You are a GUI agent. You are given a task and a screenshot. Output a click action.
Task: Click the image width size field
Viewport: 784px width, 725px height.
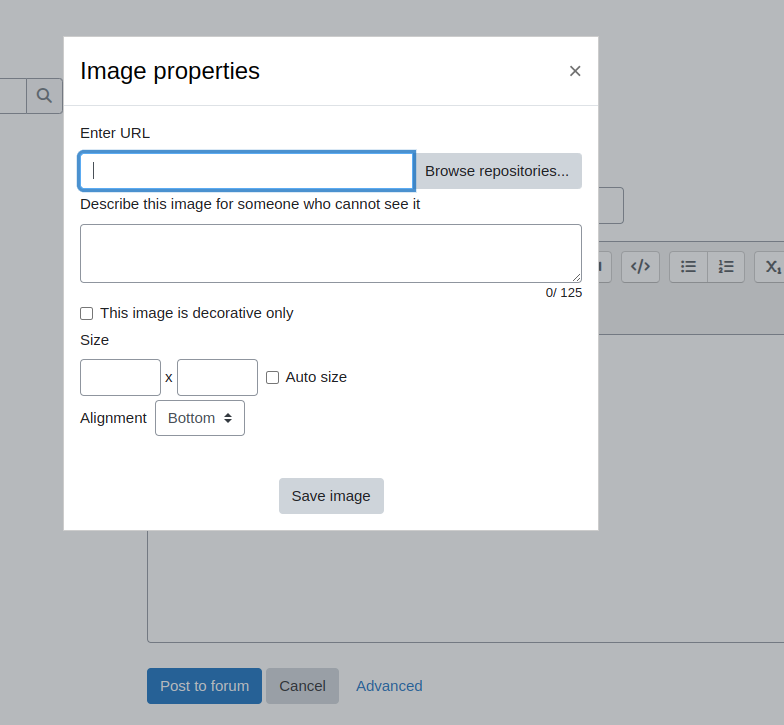pyautogui.click(x=120, y=378)
